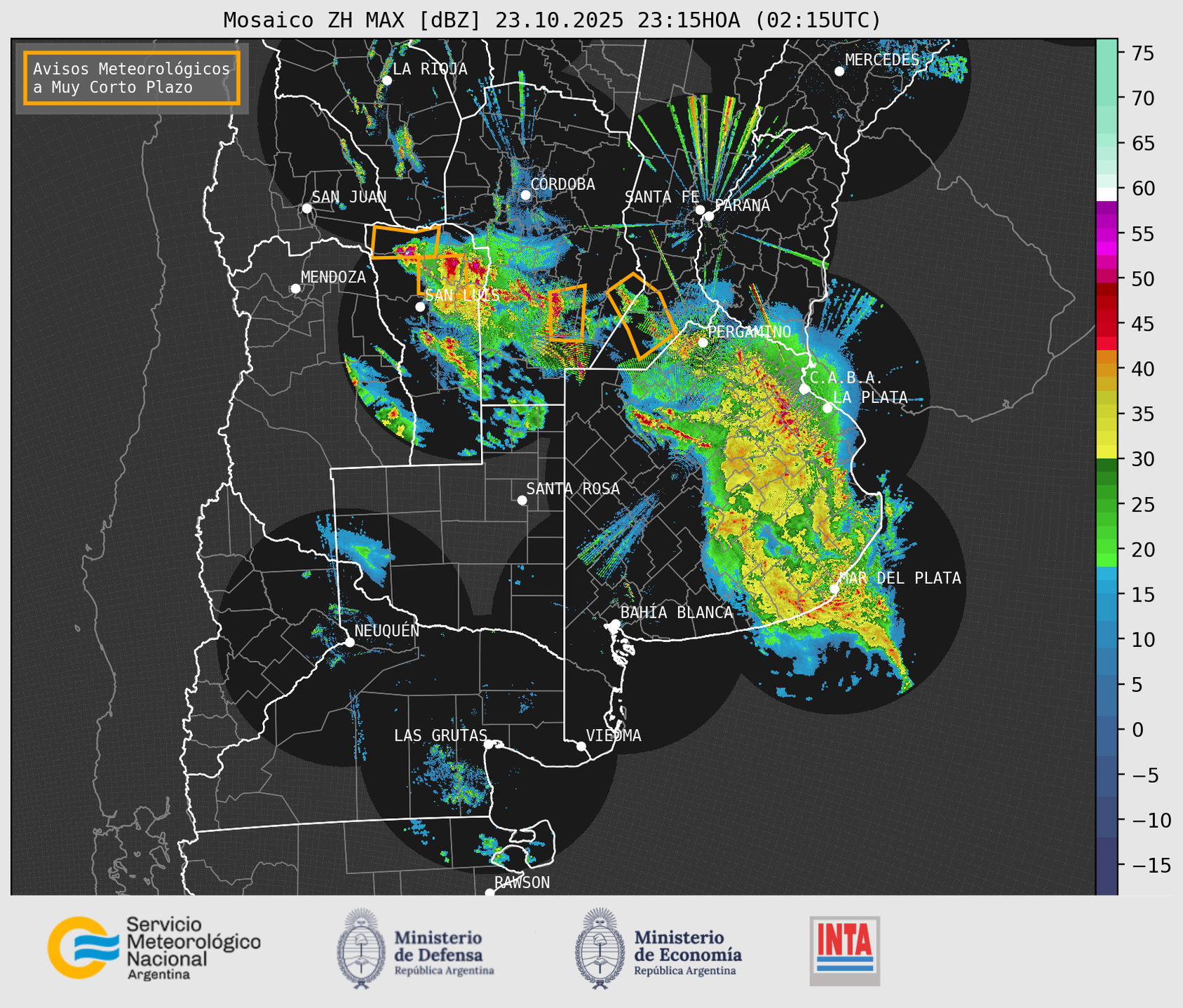This screenshot has height=1008, width=1183.
Task: Click the MAR DEL PLATA city label
Action: [900, 578]
